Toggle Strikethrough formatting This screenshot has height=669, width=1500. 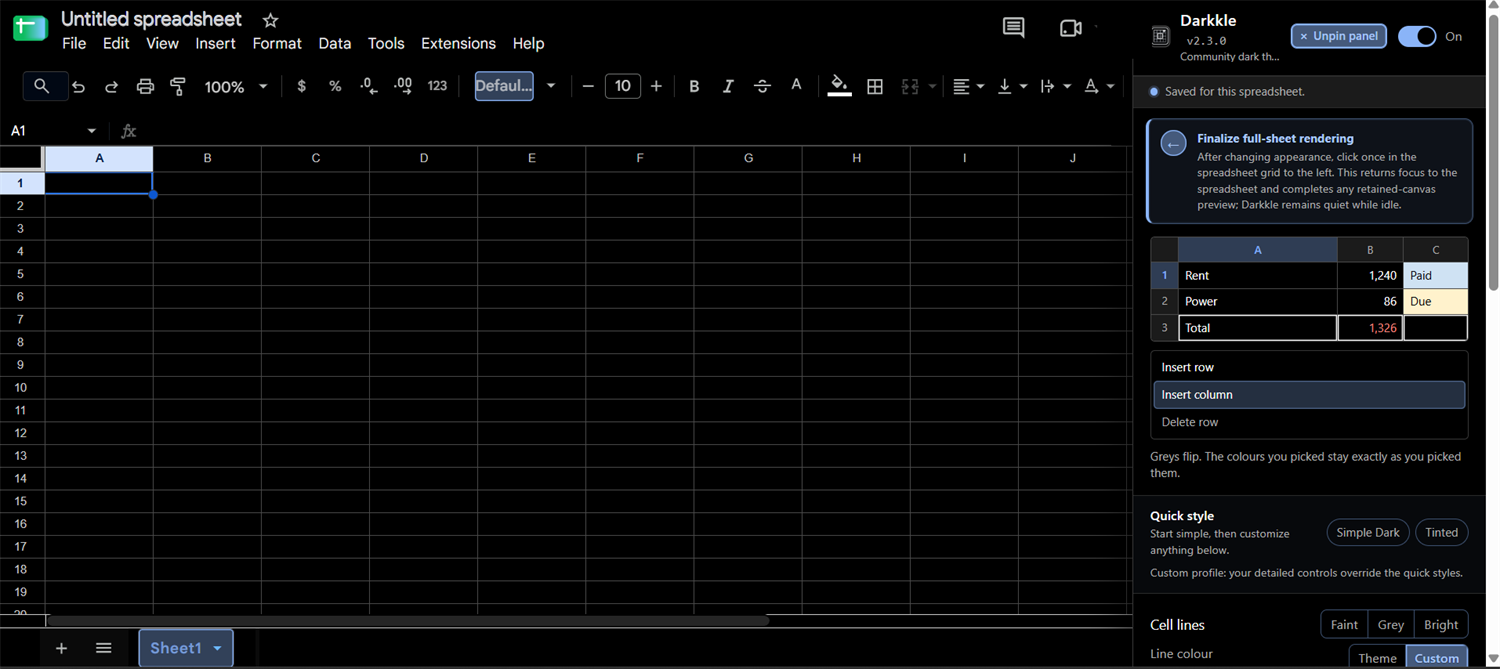[762, 86]
